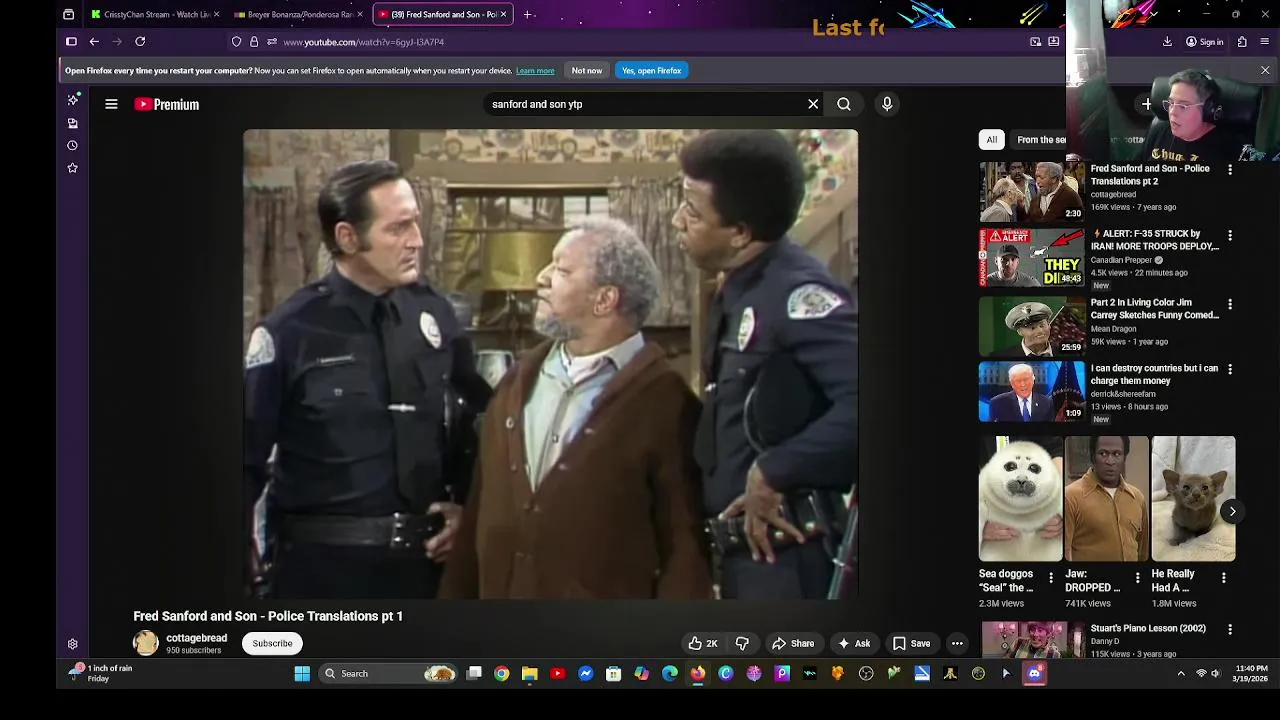Viewport: 1280px width, 720px height.
Task: Open Firefox downloads with the arrow icon
Action: (1167, 41)
